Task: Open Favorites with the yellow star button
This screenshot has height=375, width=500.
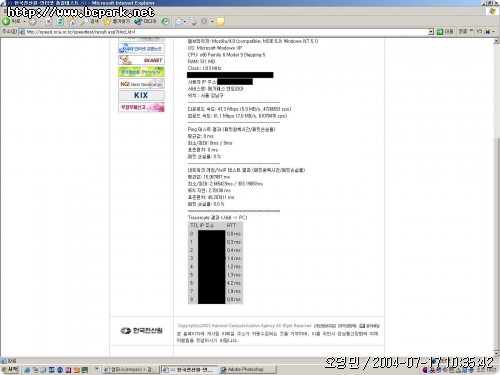Action: coord(116,22)
